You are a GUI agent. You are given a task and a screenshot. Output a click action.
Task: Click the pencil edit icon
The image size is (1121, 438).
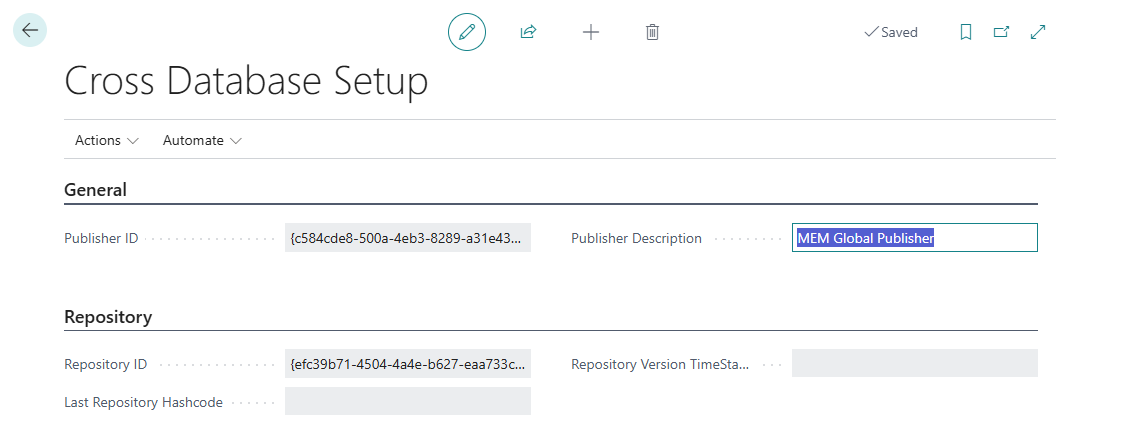coord(467,32)
